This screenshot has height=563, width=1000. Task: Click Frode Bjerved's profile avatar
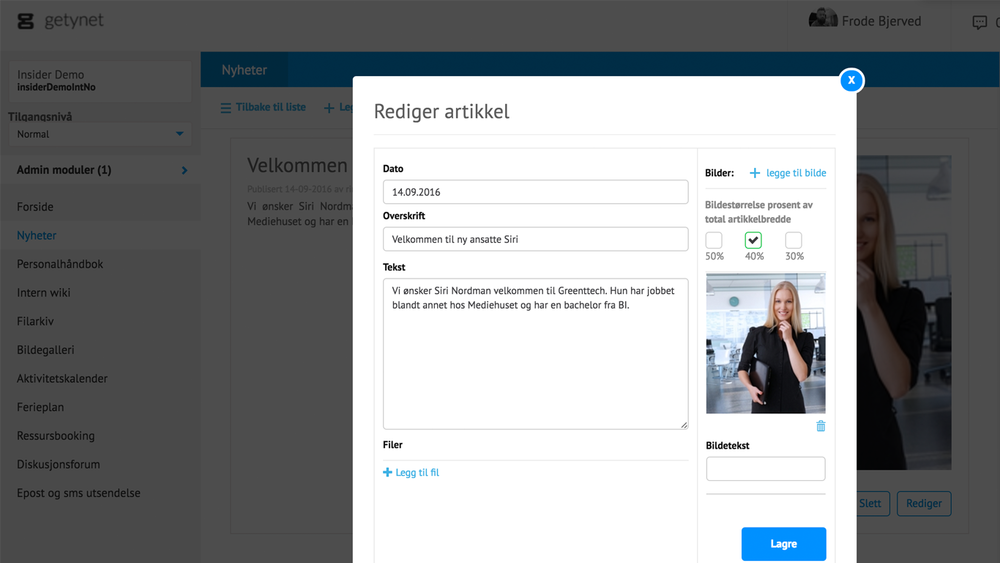[823, 20]
